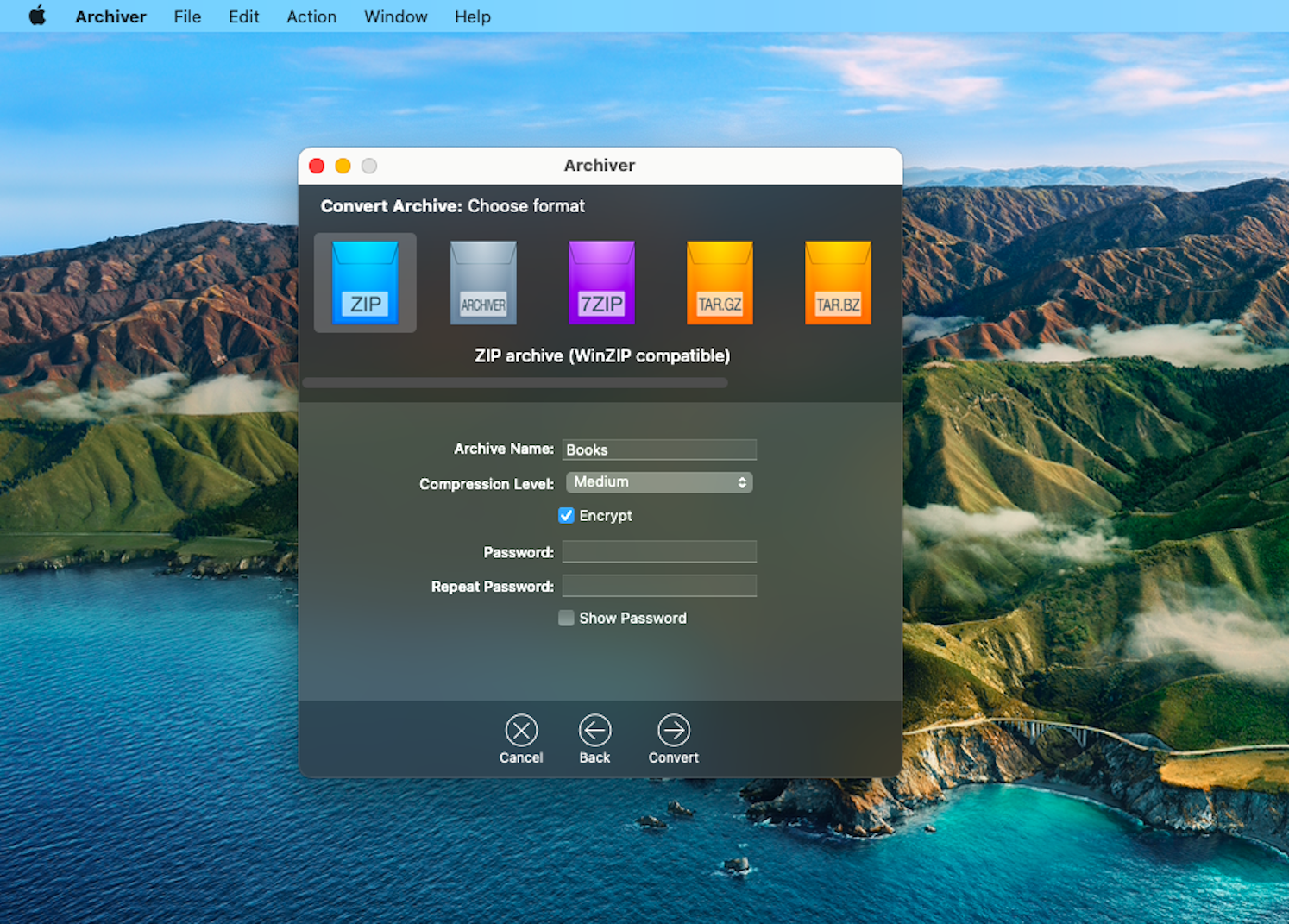Viewport: 1289px width, 924px height.
Task: Select the TAR.BZ format icon
Action: click(x=838, y=283)
